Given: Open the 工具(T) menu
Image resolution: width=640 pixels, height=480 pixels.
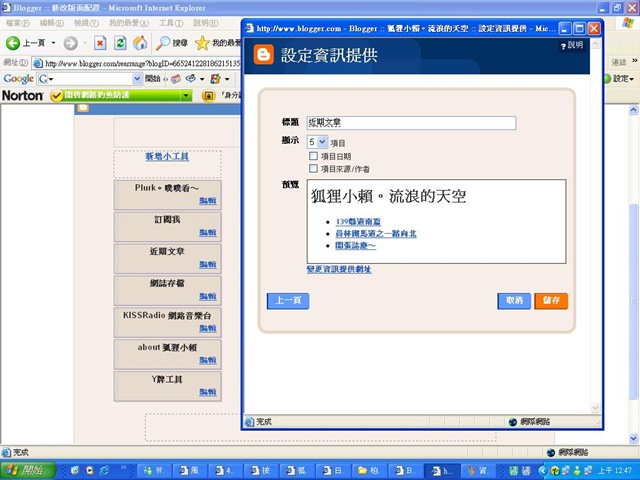Looking at the screenshot, I should click(171, 23).
